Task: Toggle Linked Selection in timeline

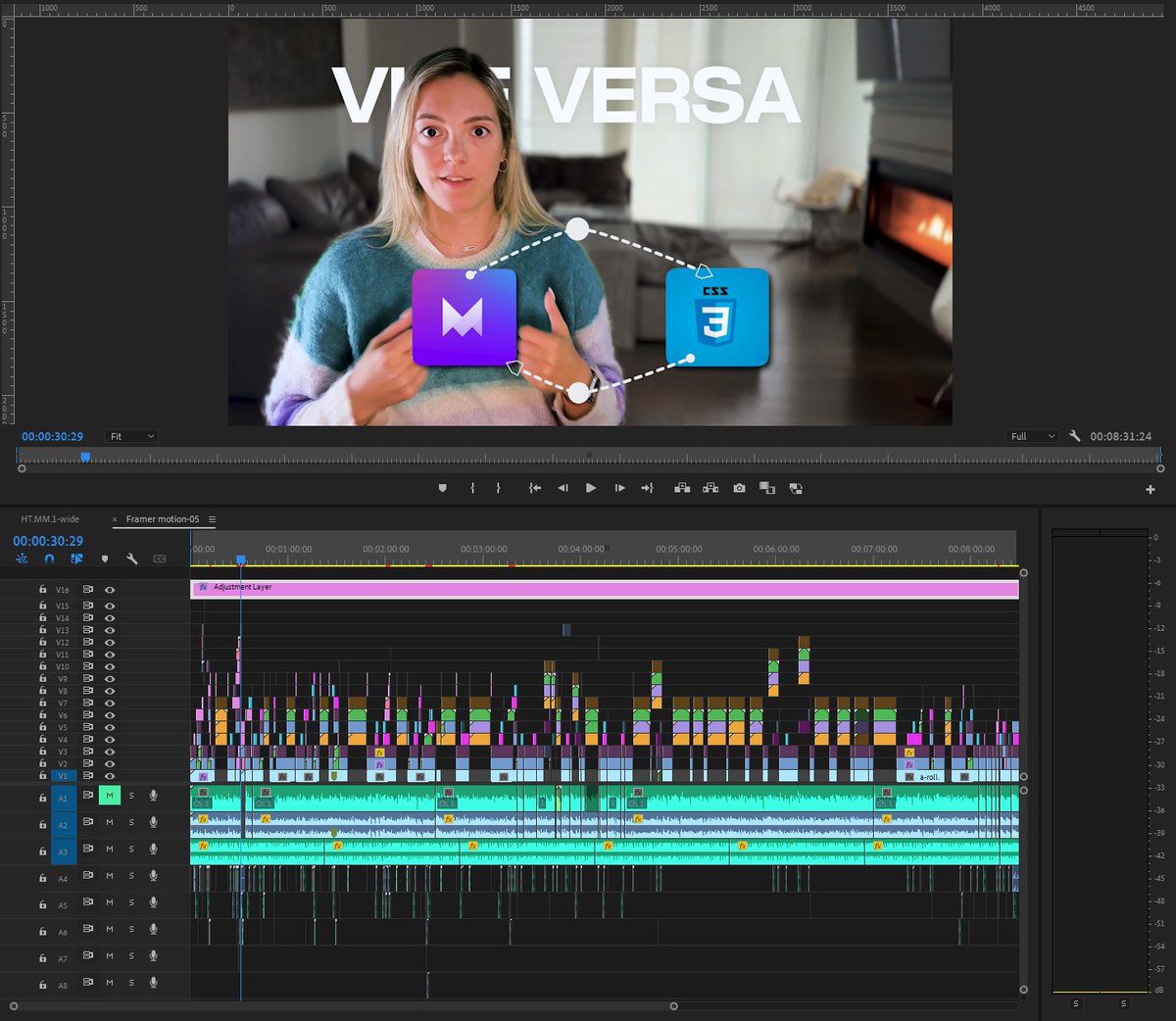Action: tap(76, 559)
